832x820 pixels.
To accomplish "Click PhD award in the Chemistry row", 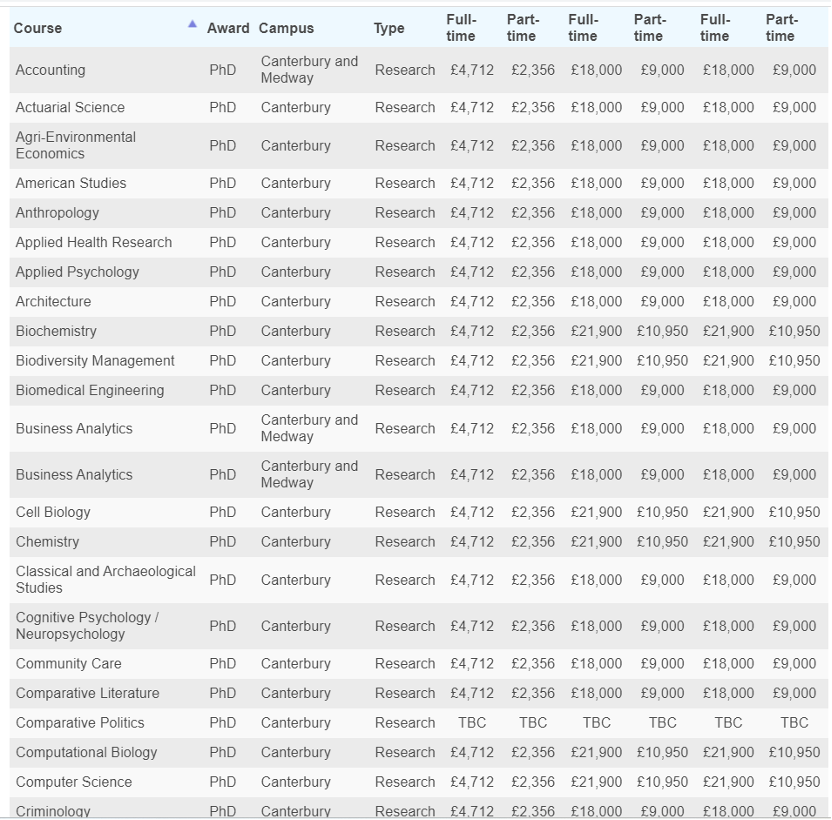I will coord(223,542).
